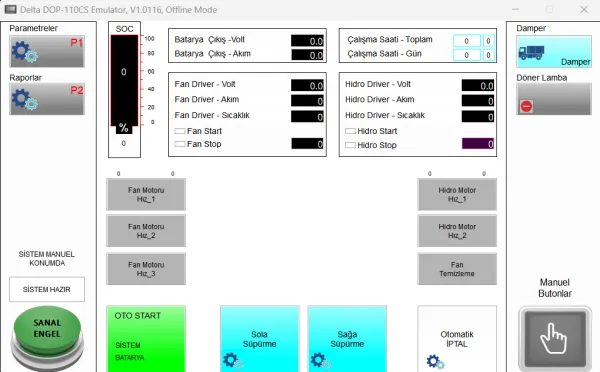Click the Otomatik İPTAL button

457,339
